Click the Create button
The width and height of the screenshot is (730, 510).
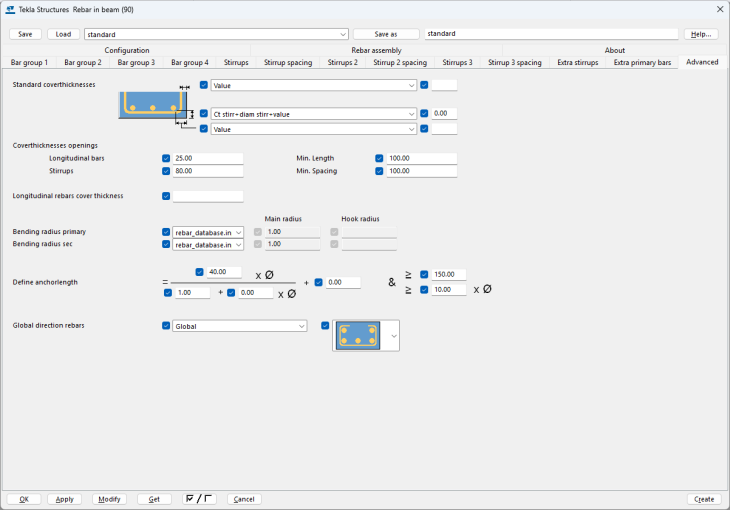tap(704, 499)
